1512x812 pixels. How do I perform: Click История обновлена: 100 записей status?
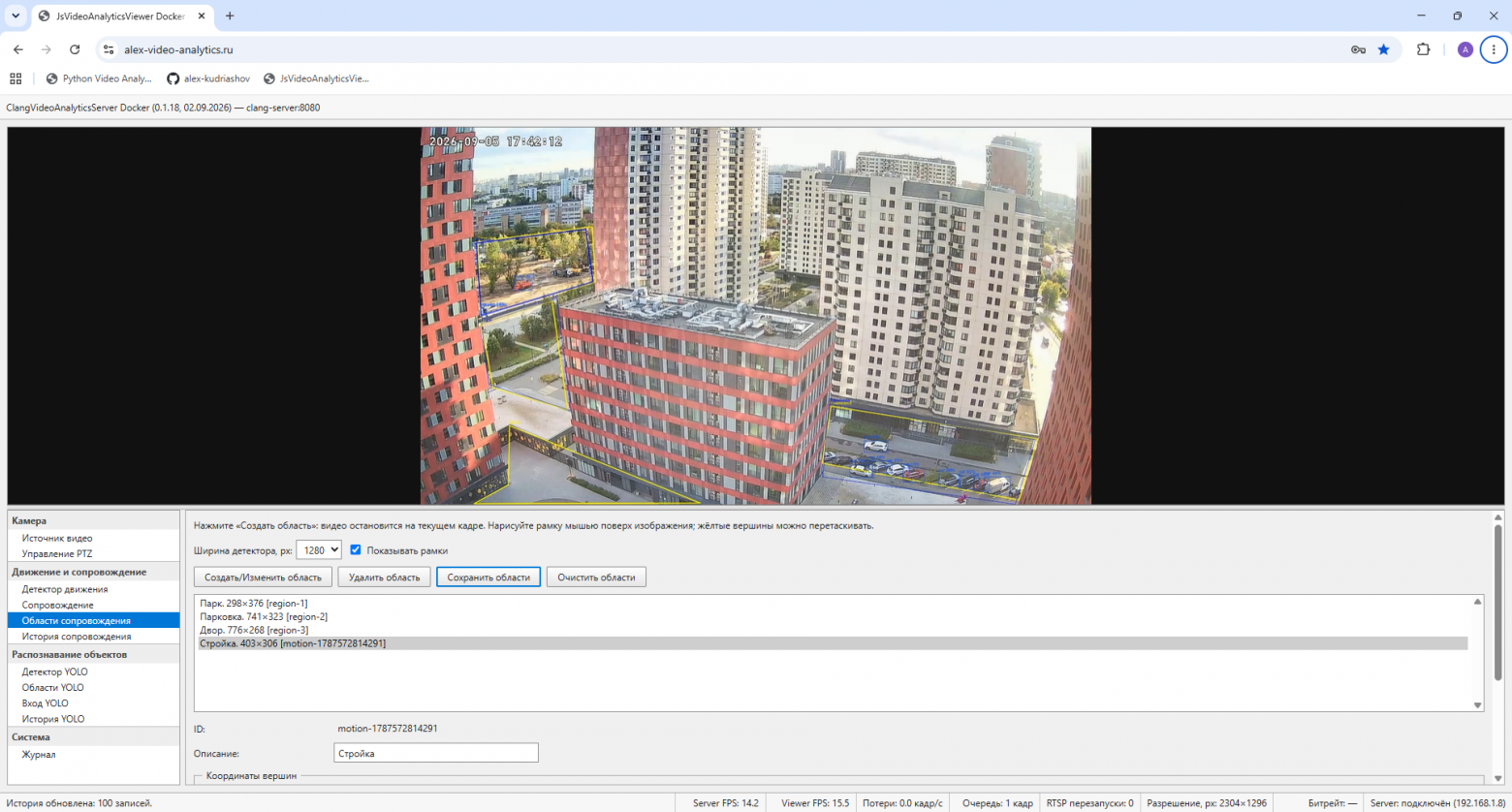pyautogui.click(x=79, y=803)
